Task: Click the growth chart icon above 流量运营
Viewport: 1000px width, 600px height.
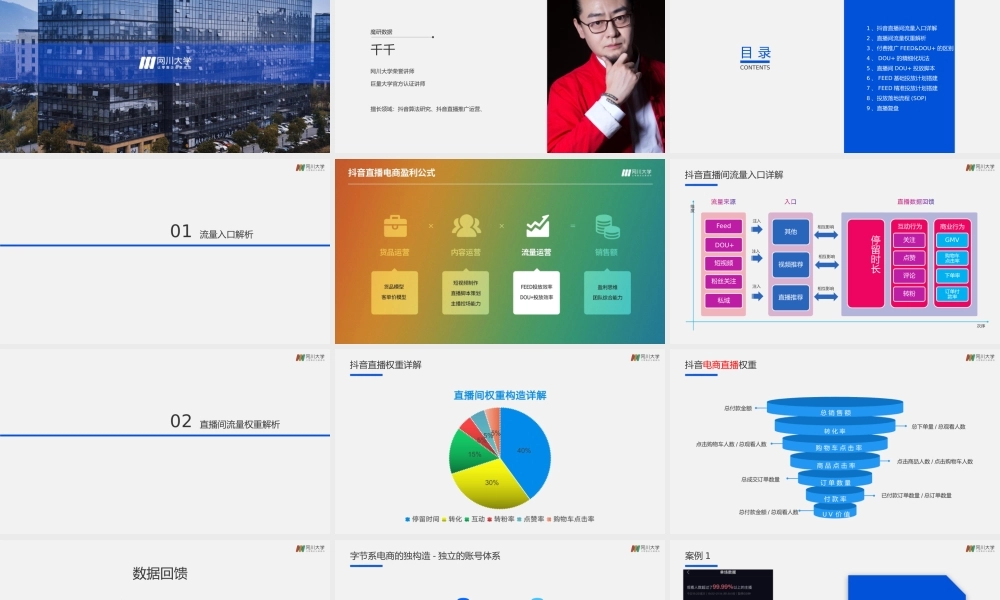Action: (x=537, y=225)
